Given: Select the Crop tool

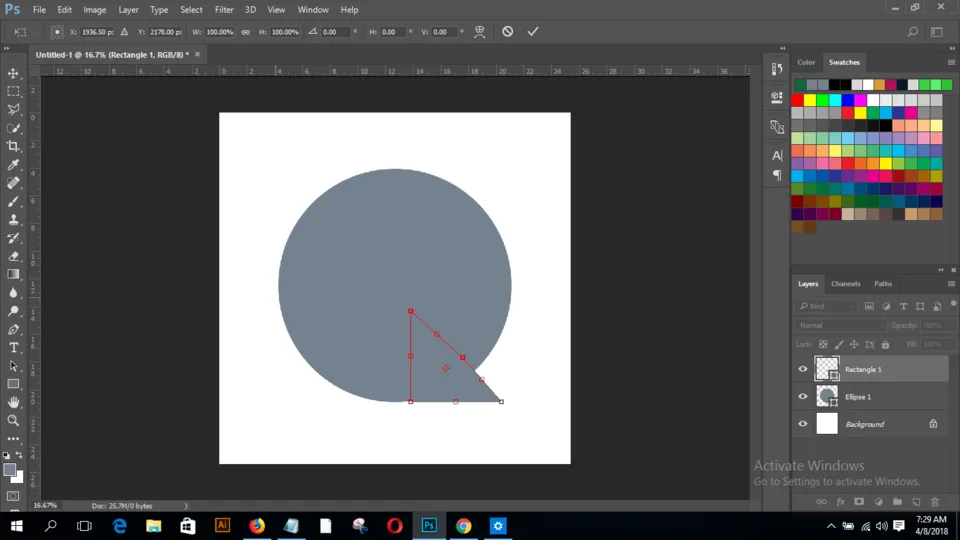Looking at the screenshot, I should [13, 146].
